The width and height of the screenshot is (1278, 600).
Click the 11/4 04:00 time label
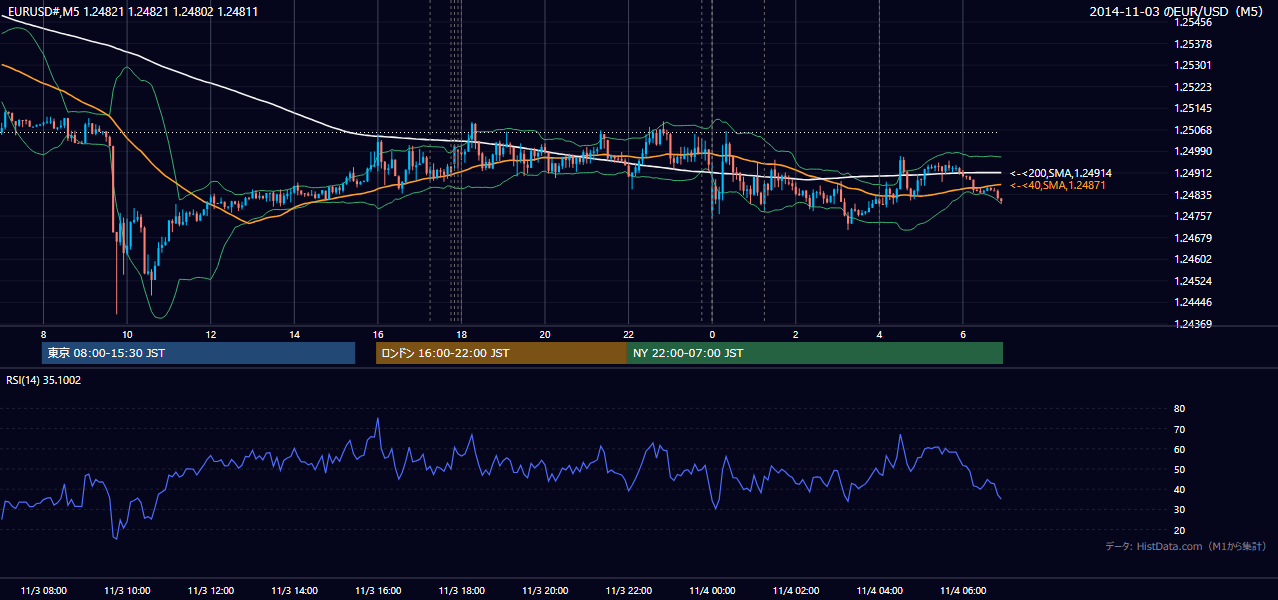[x=879, y=591]
